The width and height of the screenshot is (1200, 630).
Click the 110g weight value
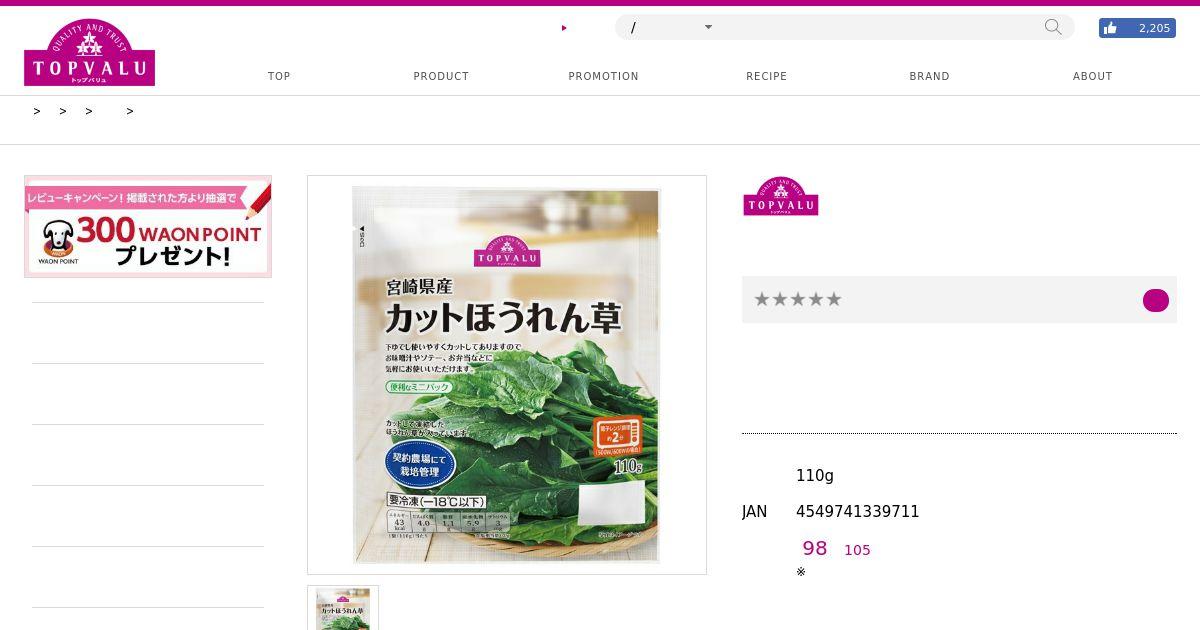(815, 476)
